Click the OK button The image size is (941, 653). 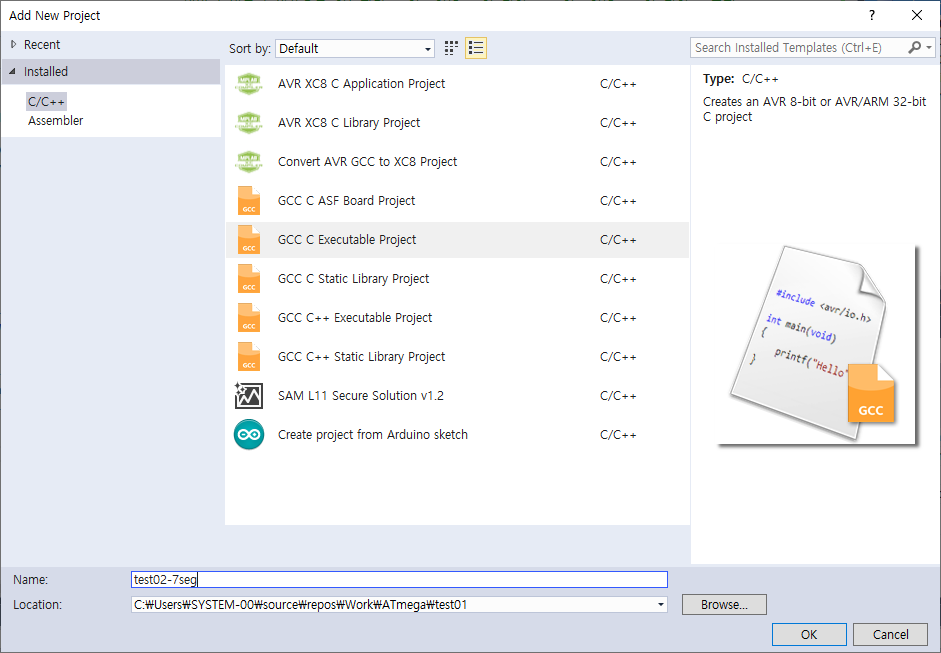click(x=809, y=634)
